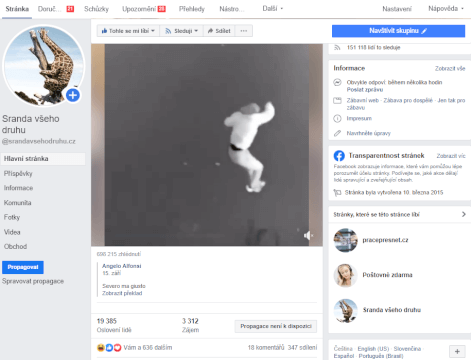Open the pracepresnet.cz page link
Image resolution: width=471 pixels, height=360 pixels.
point(385,240)
